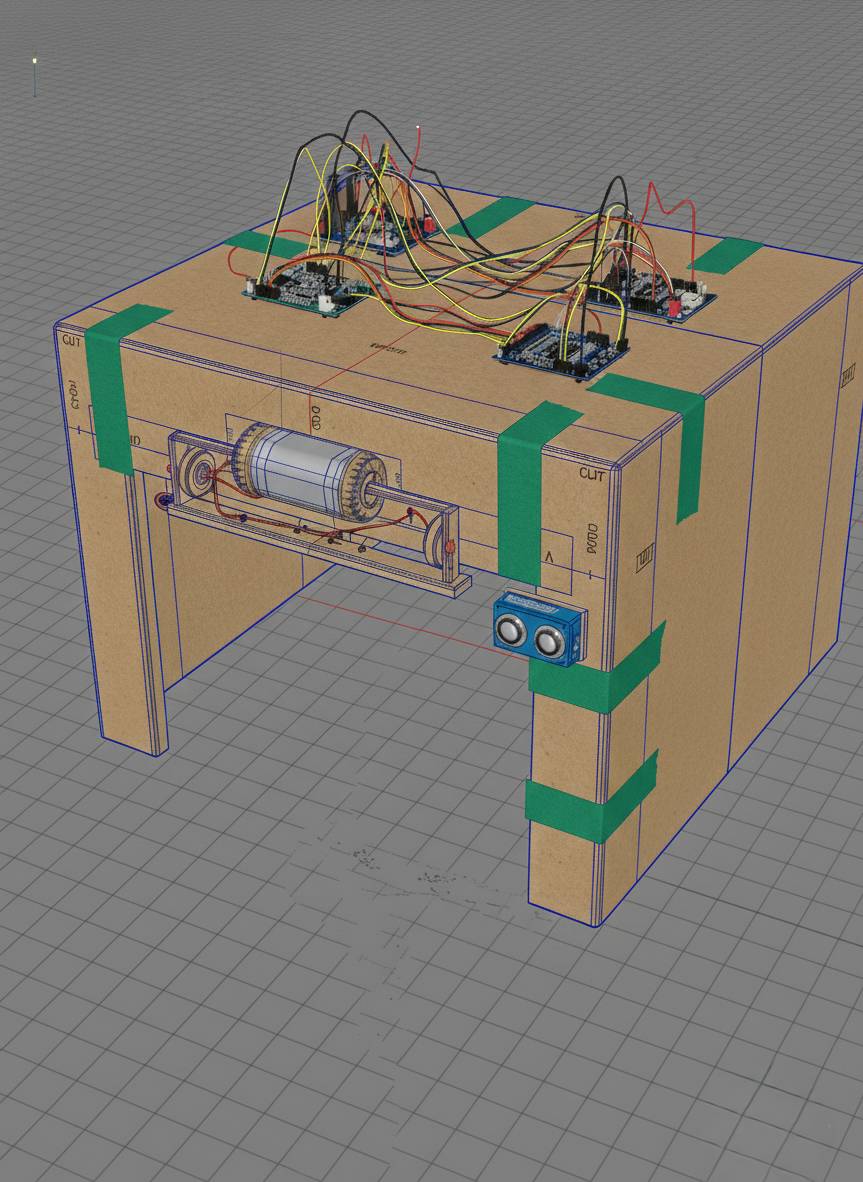Screen dimensions: 863x1182
Task: Select the light object in viewport's top-left corner
Action: (35, 62)
